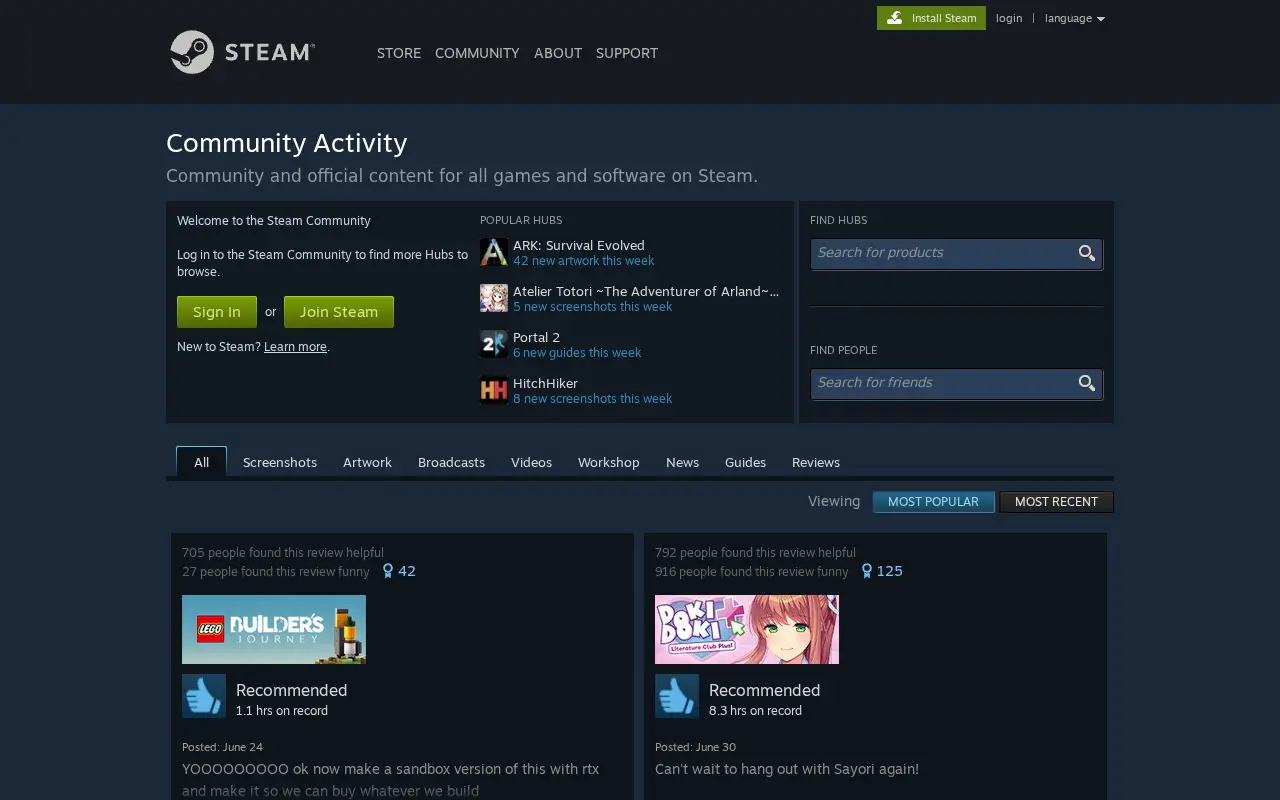Open the STORE menu
Screen dimensions: 1280x800
coord(399,53)
